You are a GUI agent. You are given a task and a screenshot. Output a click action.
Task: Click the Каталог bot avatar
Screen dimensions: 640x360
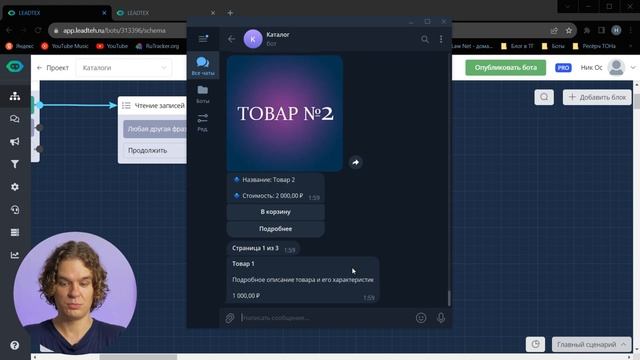coord(253,39)
